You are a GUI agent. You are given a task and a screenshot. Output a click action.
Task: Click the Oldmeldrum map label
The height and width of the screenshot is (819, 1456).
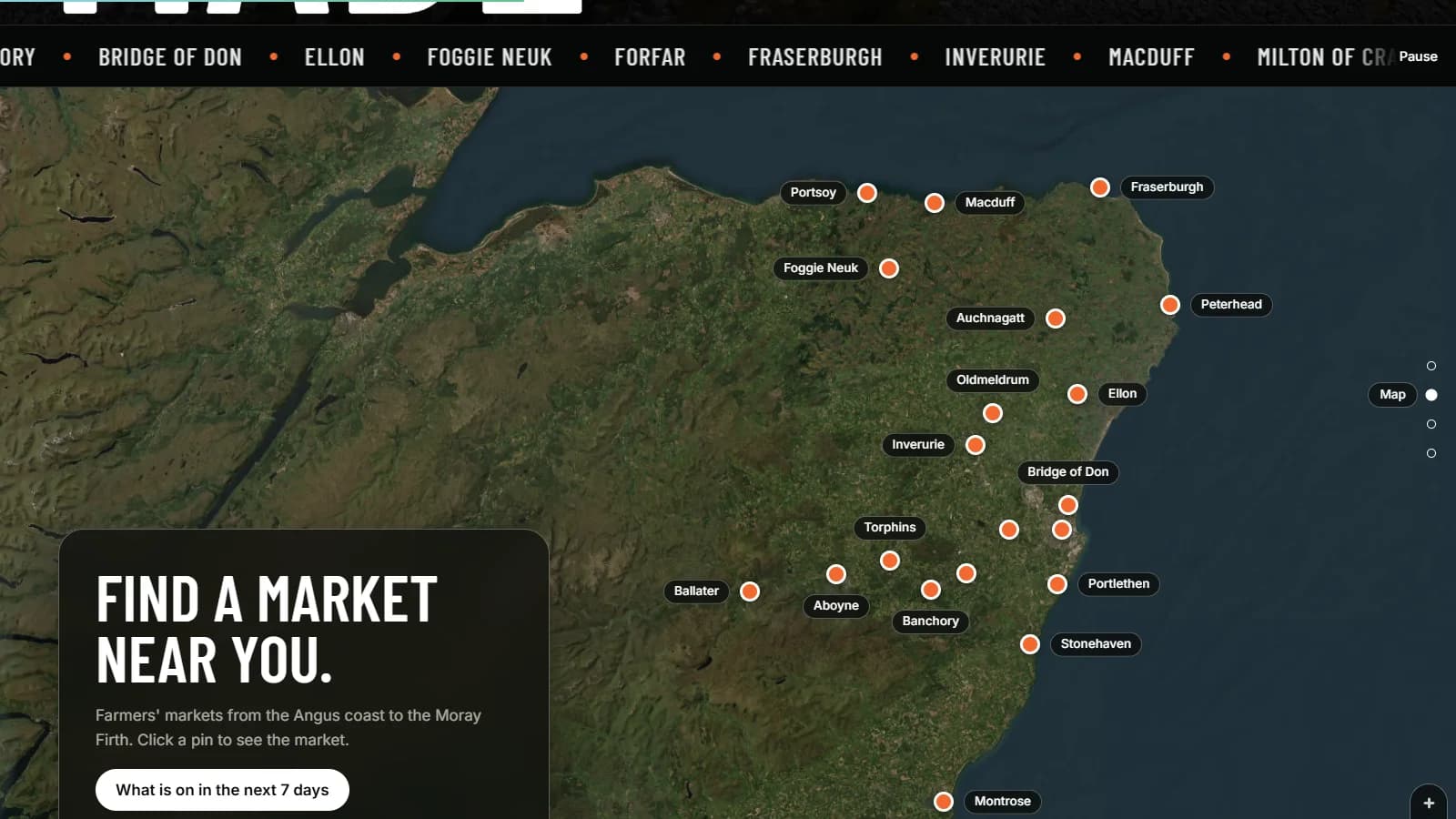coord(993,380)
